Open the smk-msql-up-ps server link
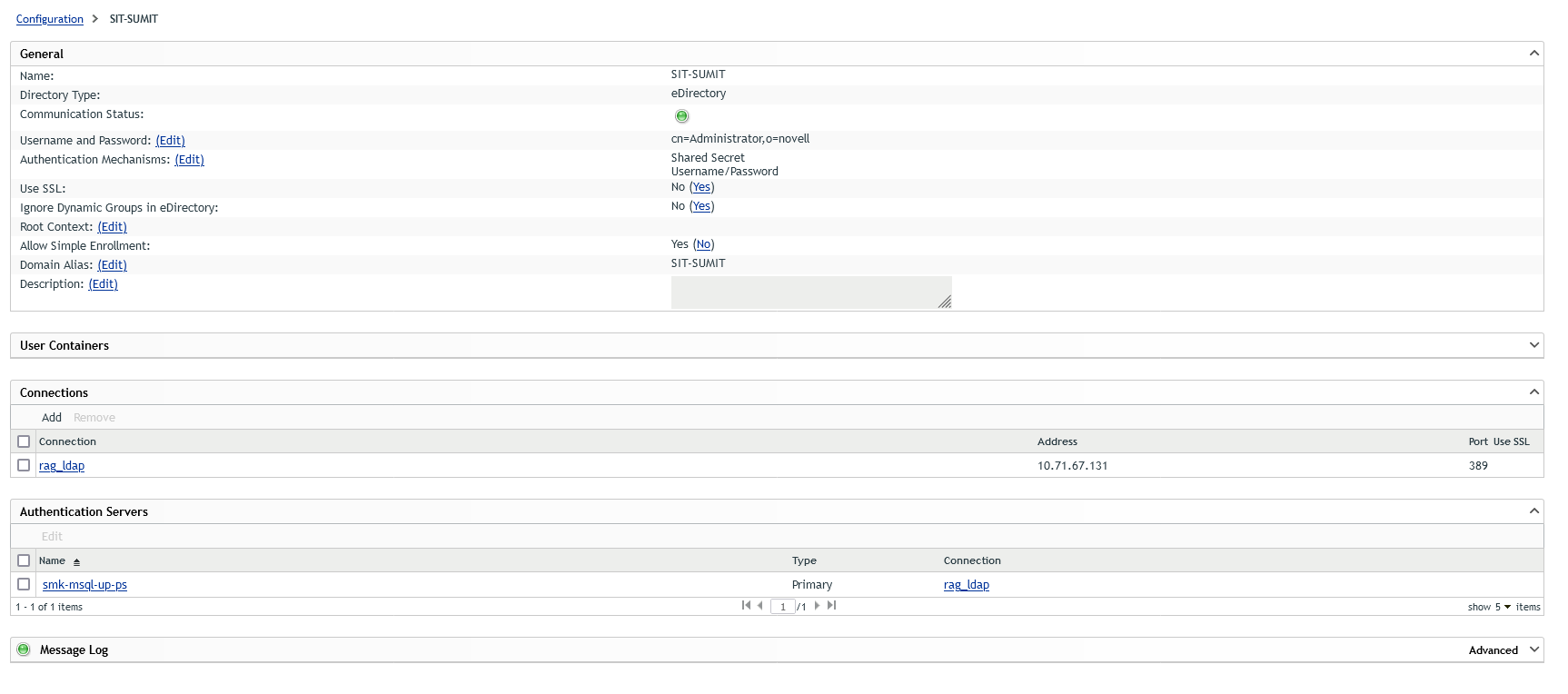The height and width of the screenshot is (694, 1568). tap(84, 585)
